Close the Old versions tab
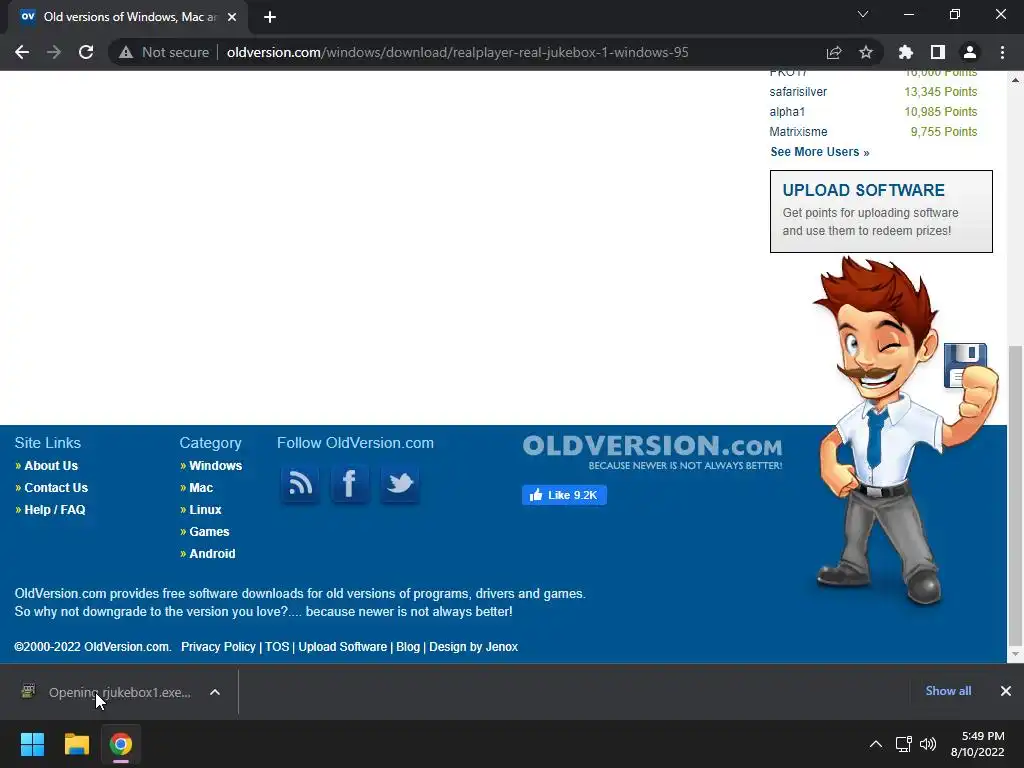Image resolution: width=1024 pixels, height=768 pixels. point(232,17)
